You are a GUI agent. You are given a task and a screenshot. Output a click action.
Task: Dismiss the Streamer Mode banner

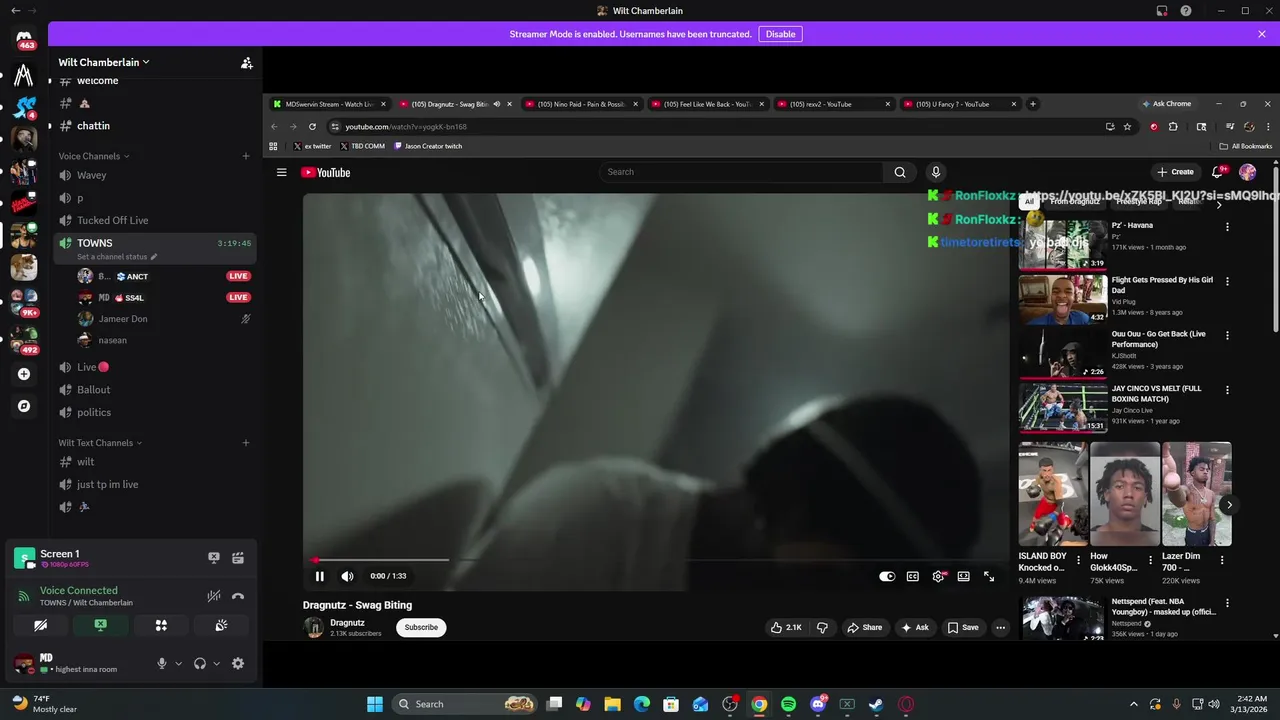point(1261,34)
